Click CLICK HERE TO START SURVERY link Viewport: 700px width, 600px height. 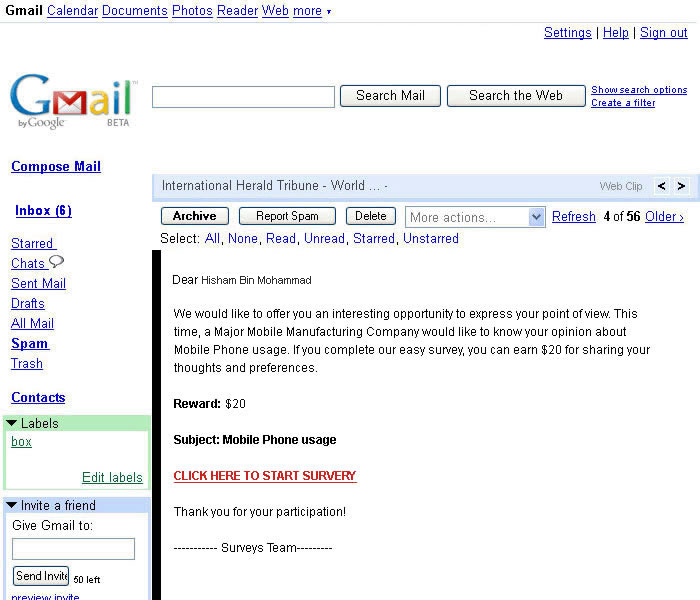[265, 476]
